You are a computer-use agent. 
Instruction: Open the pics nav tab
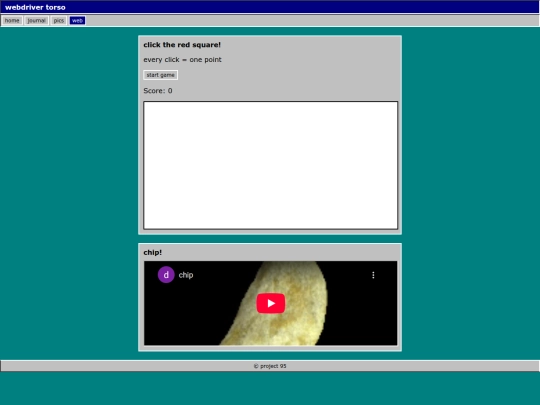coord(59,21)
